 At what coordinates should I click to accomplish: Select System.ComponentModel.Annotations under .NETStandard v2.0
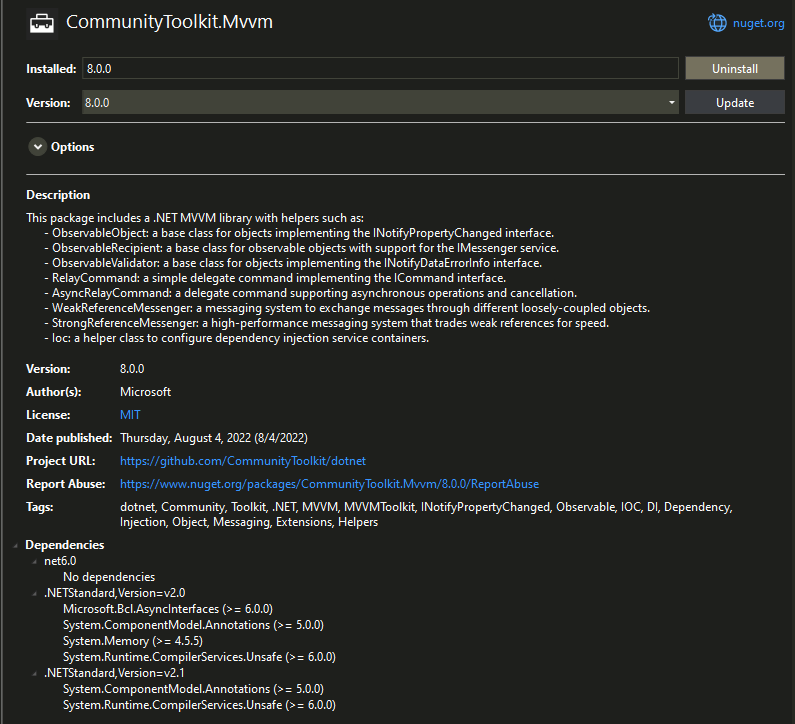[x=193, y=625]
